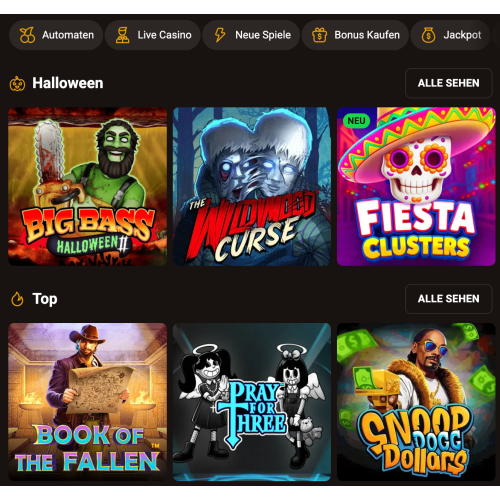
Task: Click the lightning bolt Neue Spiele icon
Action: [x=220, y=35]
